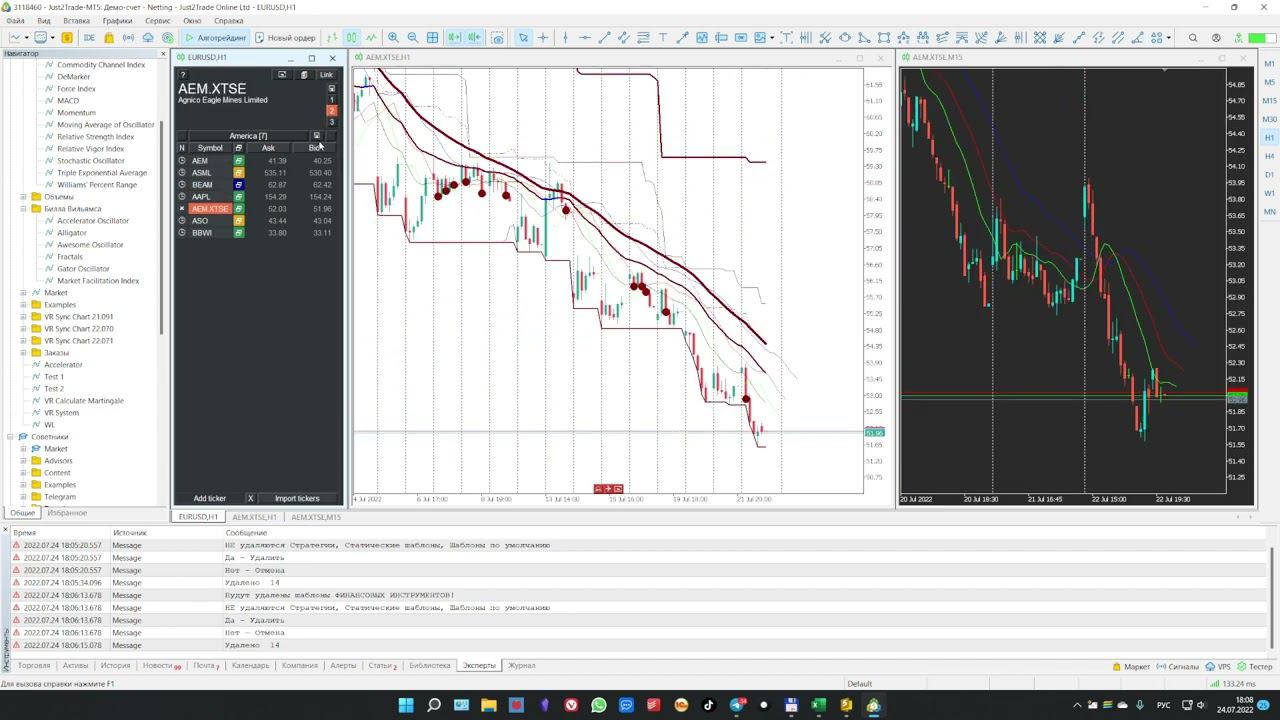The width and height of the screenshot is (1280, 720).
Task: Expand the Advisors folder
Action: (23, 461)
